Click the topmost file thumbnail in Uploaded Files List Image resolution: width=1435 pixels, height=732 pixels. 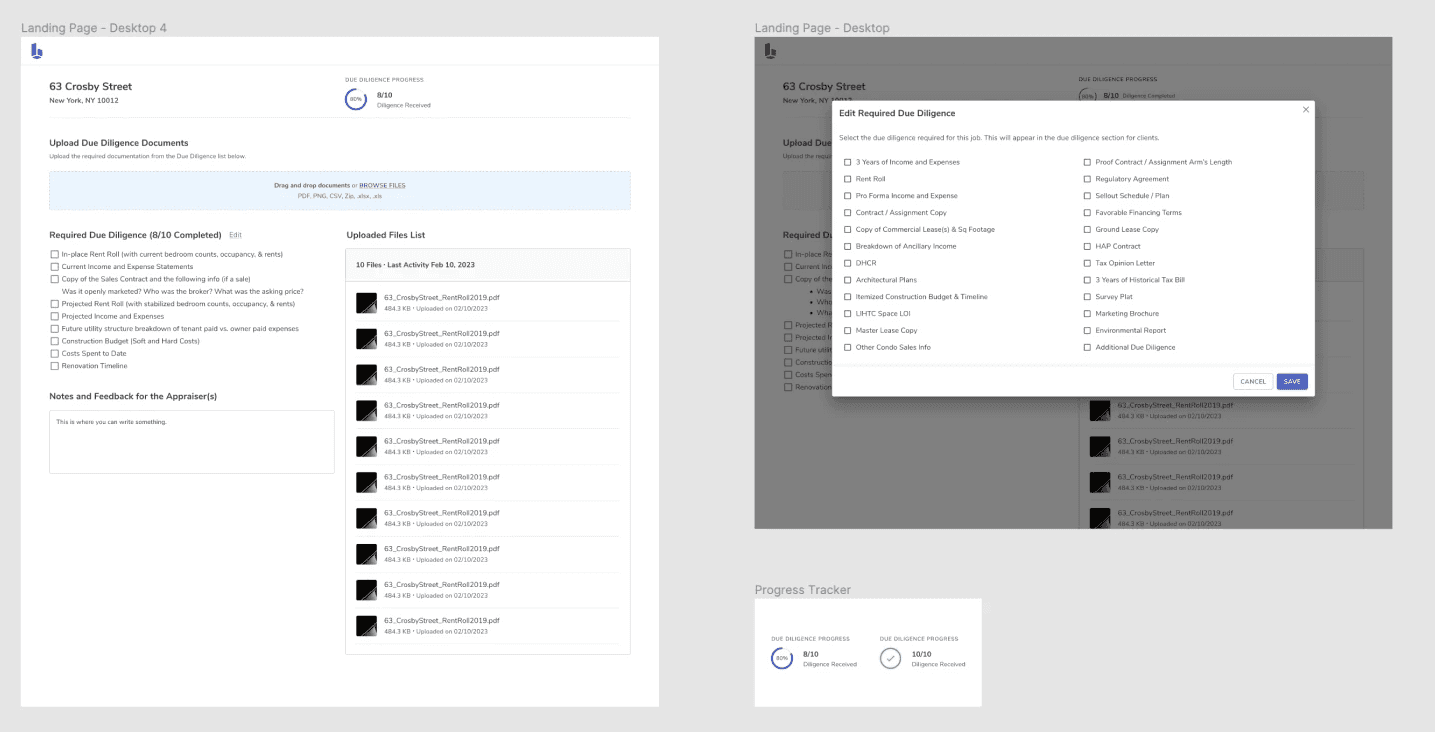(x=366, y=302)
